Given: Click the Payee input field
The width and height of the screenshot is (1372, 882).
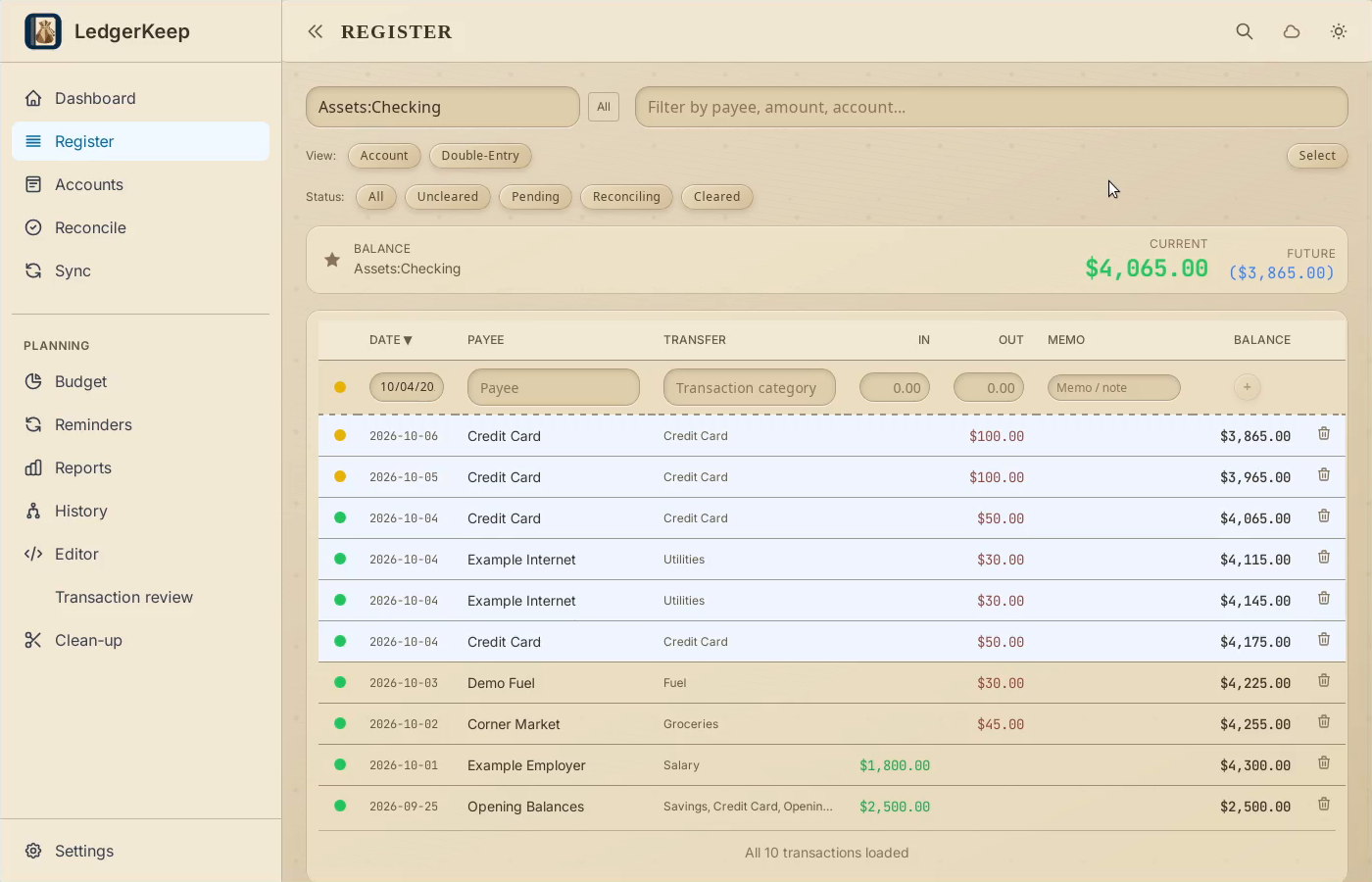Looking at the screenshot, I should [554, 387].
